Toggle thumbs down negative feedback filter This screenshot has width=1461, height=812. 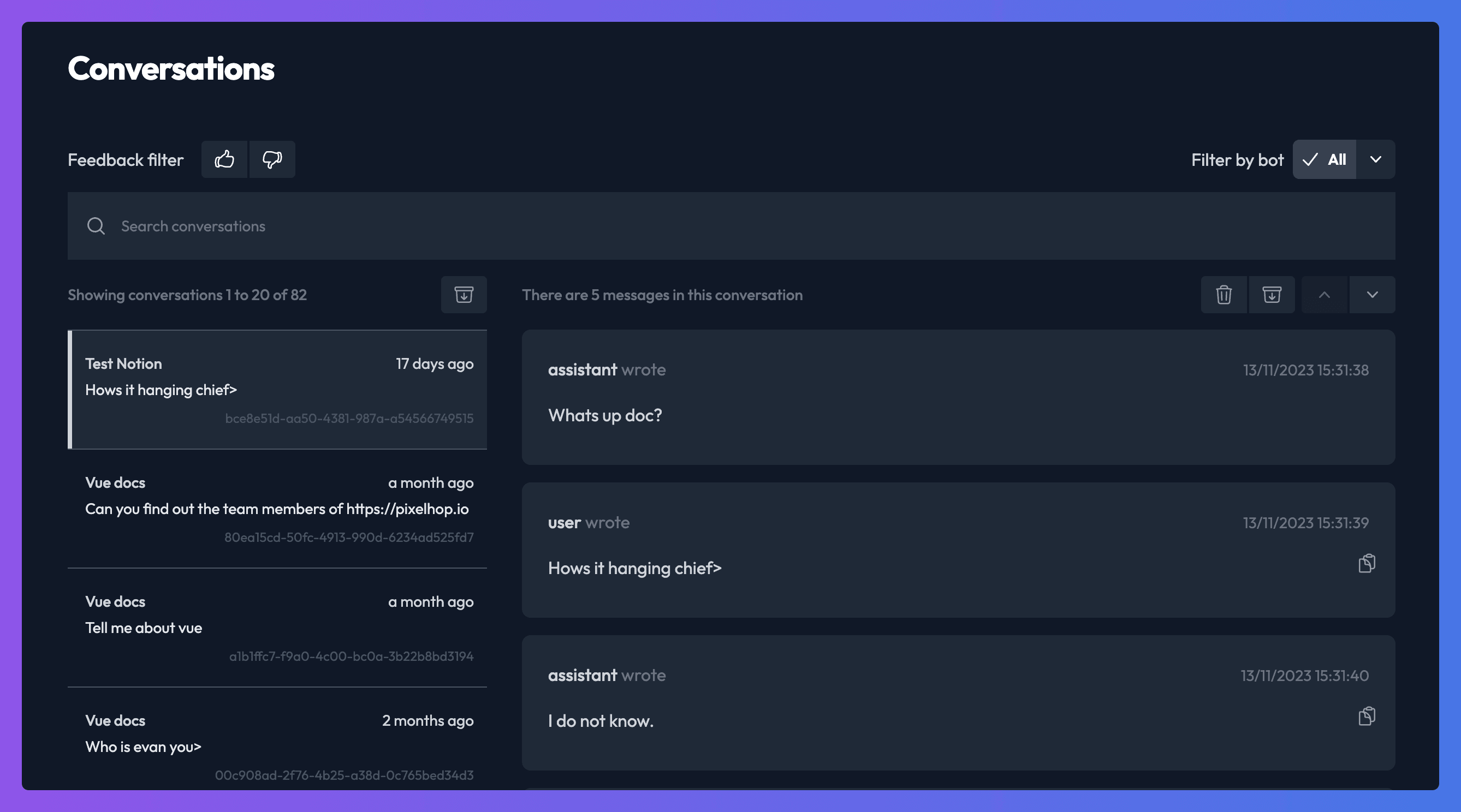point(271,159)
